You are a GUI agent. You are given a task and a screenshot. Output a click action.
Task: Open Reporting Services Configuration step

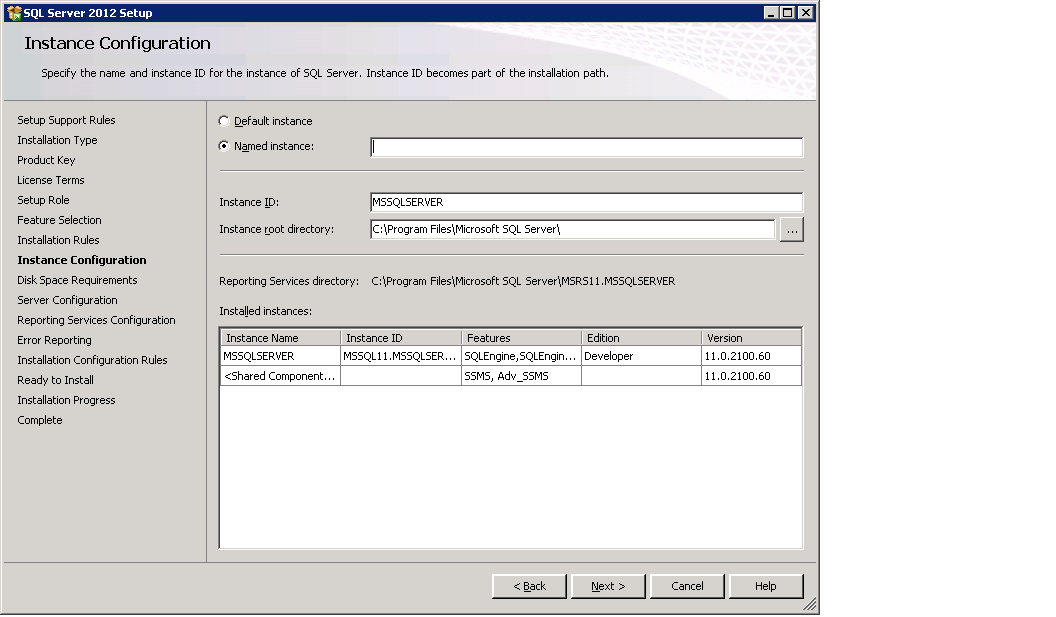tap(96, 320)
